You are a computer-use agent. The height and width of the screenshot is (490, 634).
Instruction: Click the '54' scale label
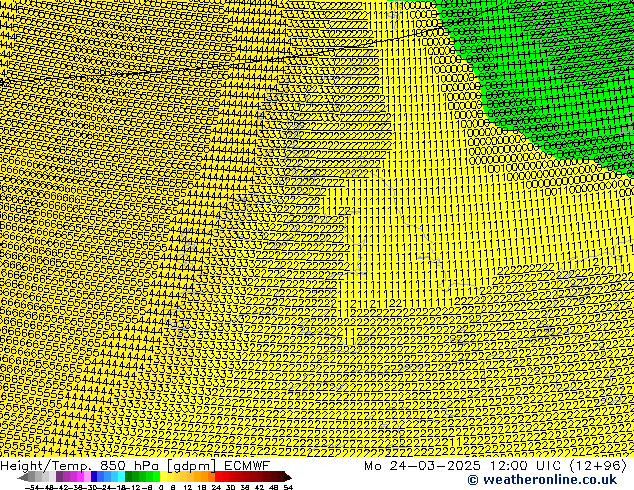pyautogui.click(x=288, y=487)
